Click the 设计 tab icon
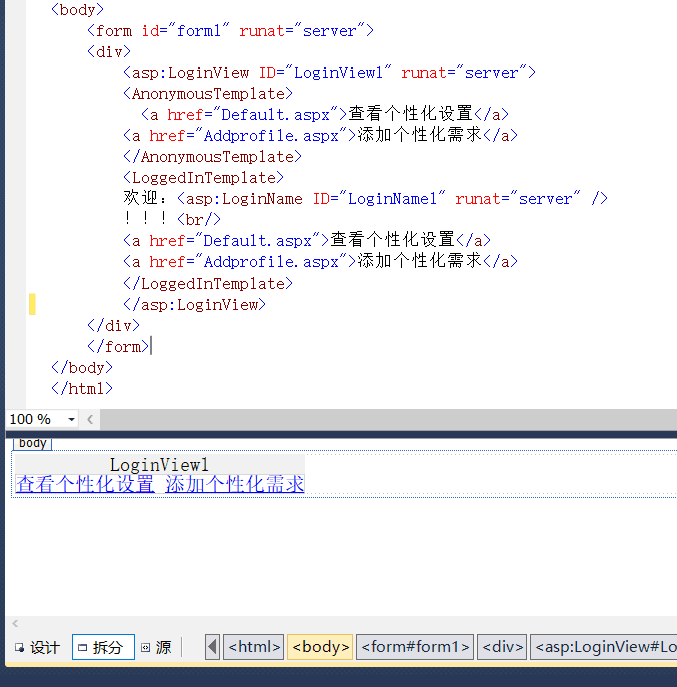Image resolution: width=677 pixels, height=687 pixels. (19, 647)
